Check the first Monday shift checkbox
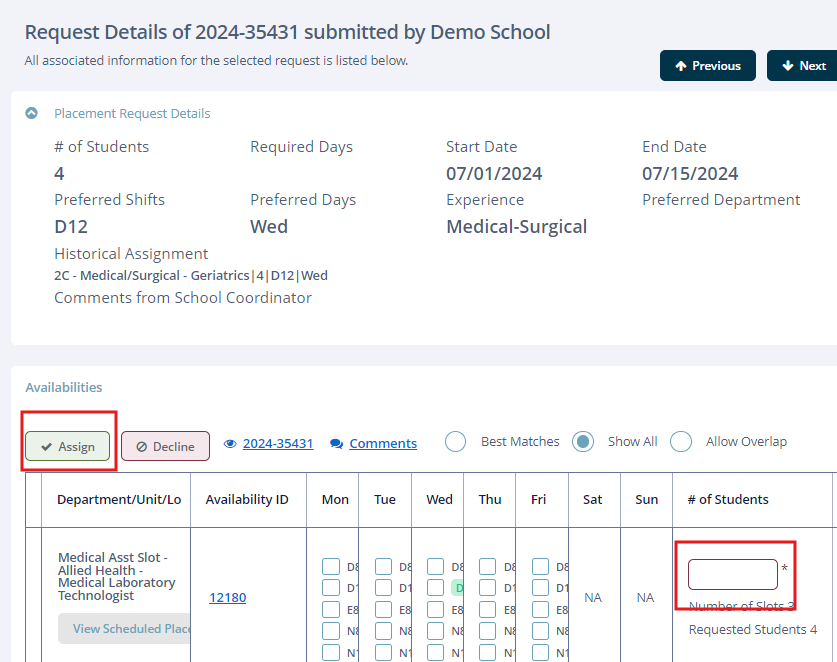 point(331,567)
